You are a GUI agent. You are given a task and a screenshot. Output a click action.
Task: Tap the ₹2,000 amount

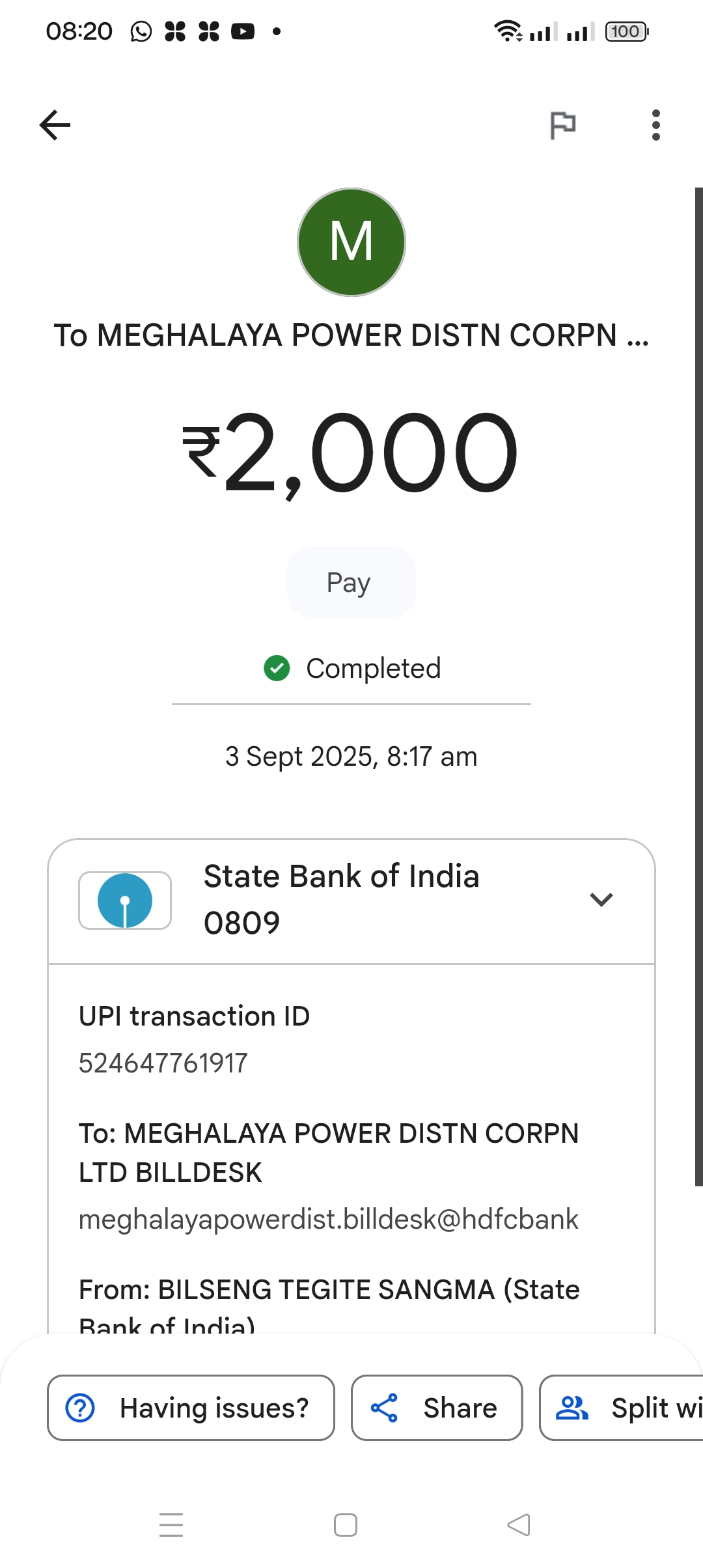click(351, 454)
